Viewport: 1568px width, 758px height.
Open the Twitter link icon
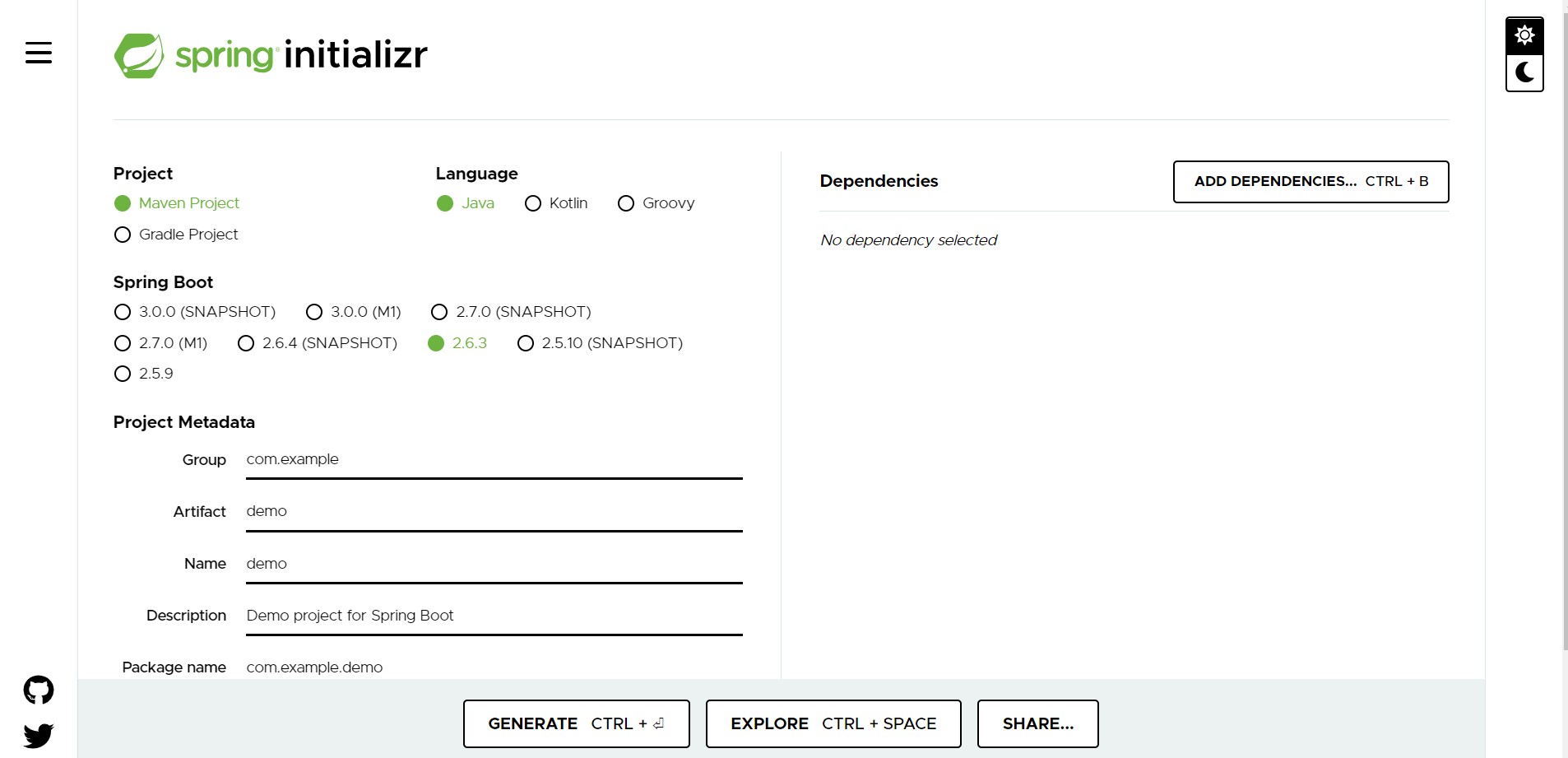pos(39,735)
